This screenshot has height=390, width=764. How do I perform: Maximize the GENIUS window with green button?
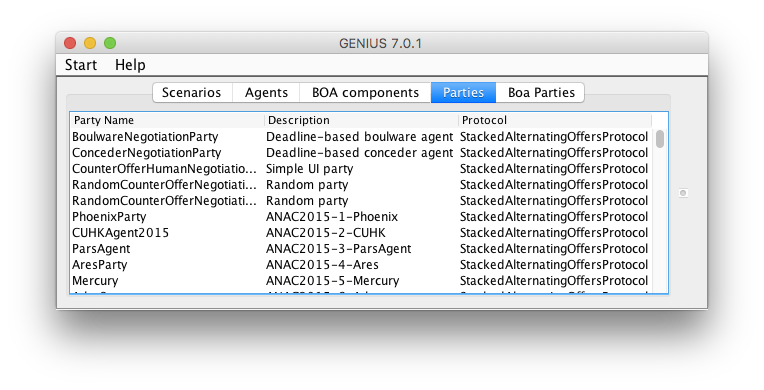[x=110, y=43]
